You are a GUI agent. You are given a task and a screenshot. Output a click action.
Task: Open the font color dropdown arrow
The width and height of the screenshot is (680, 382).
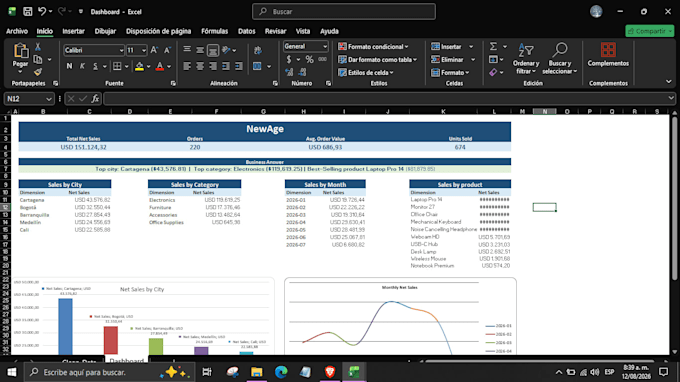pos(169,67)
